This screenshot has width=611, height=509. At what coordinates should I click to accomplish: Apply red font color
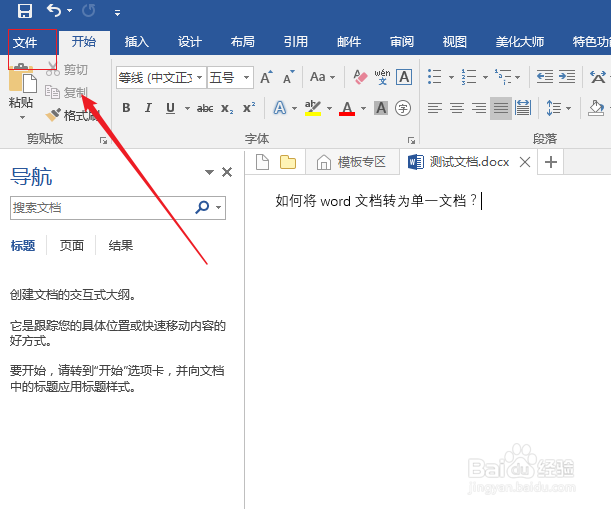[347, 108]
